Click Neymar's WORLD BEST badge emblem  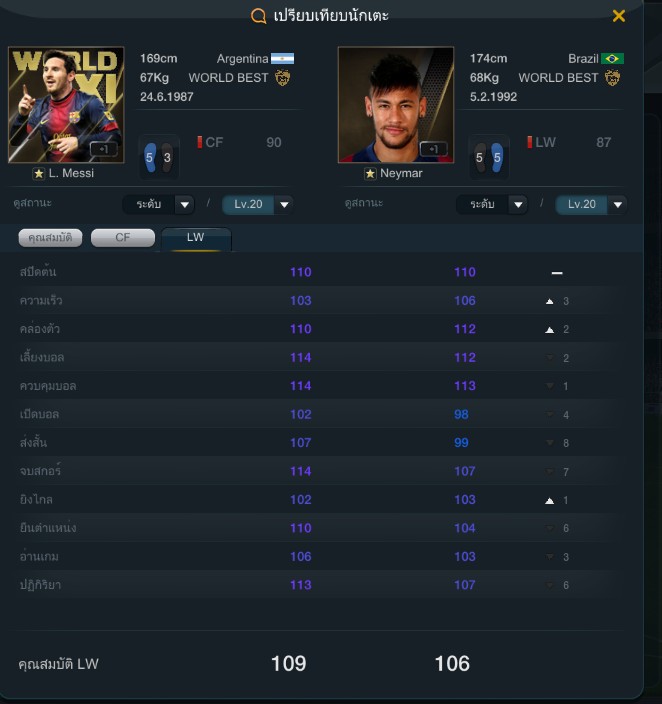(612, 78)
